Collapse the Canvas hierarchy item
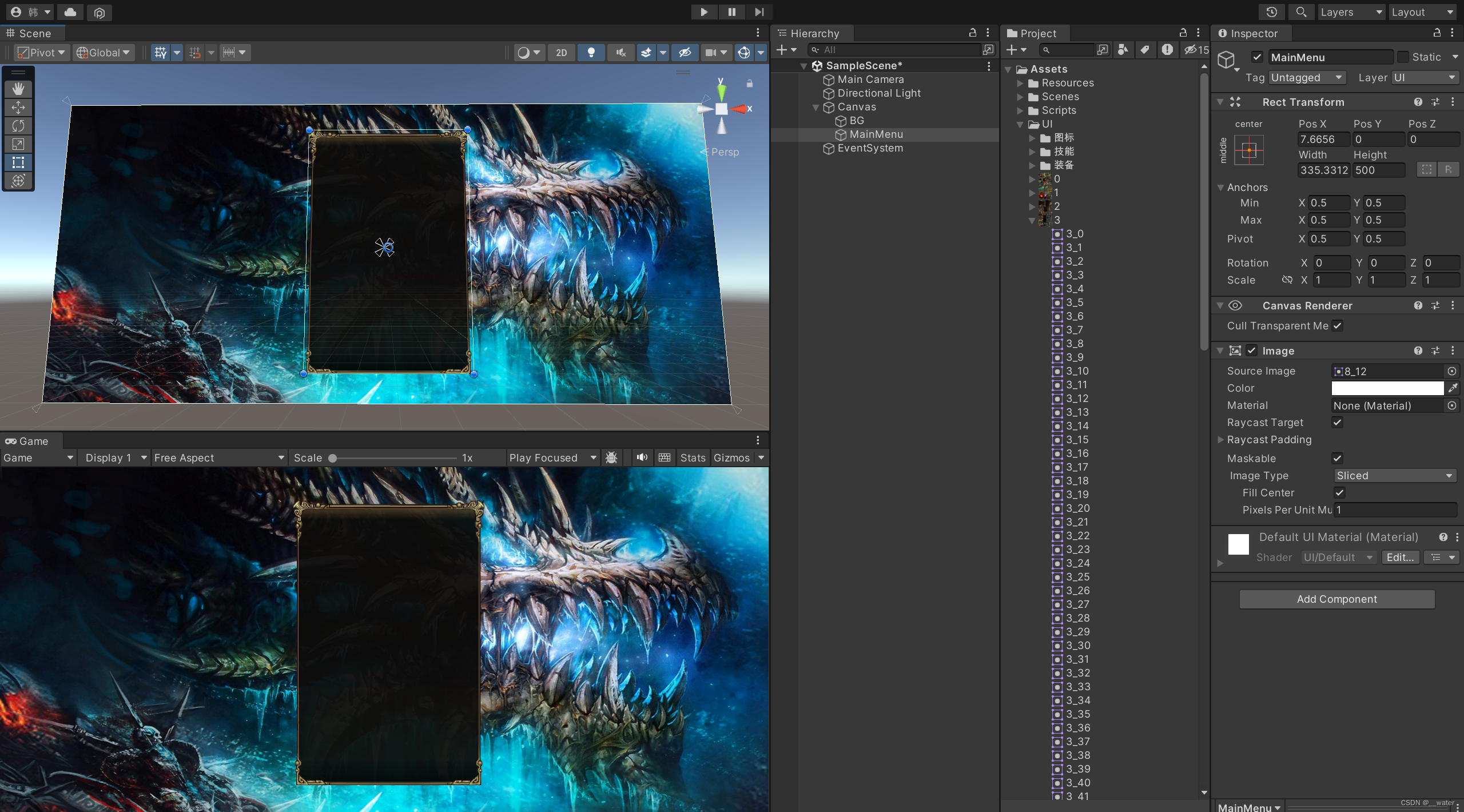1464x812 pixels. click(816, 107)
